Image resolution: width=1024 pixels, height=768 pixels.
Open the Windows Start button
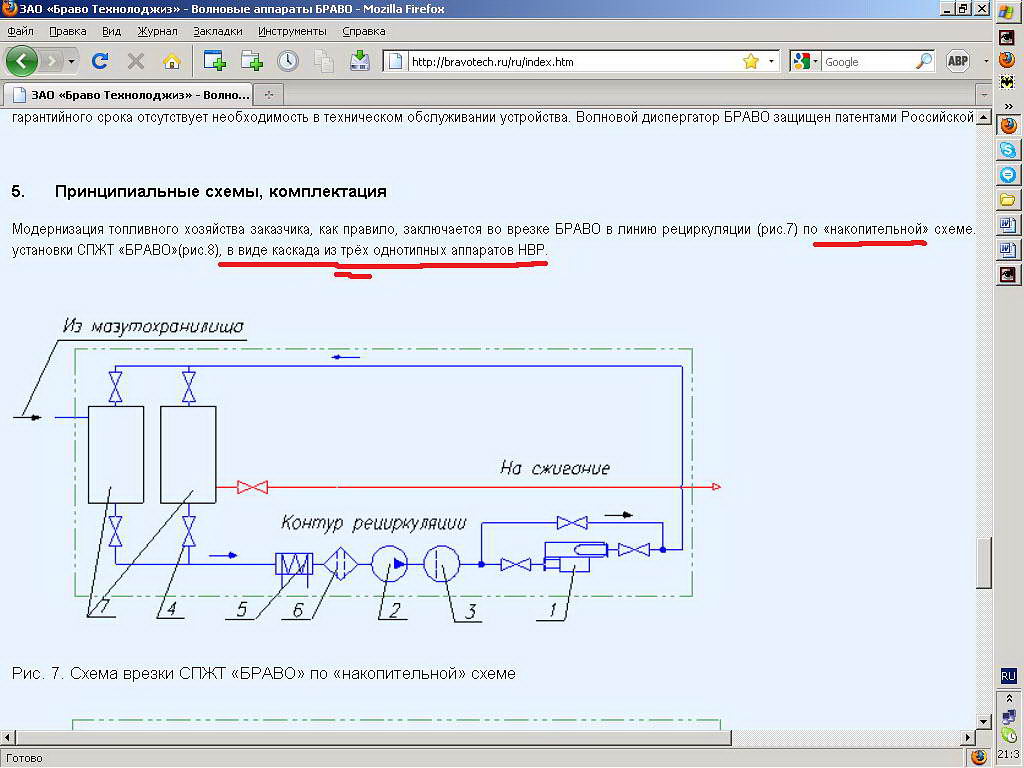[x=1008, y=11]
